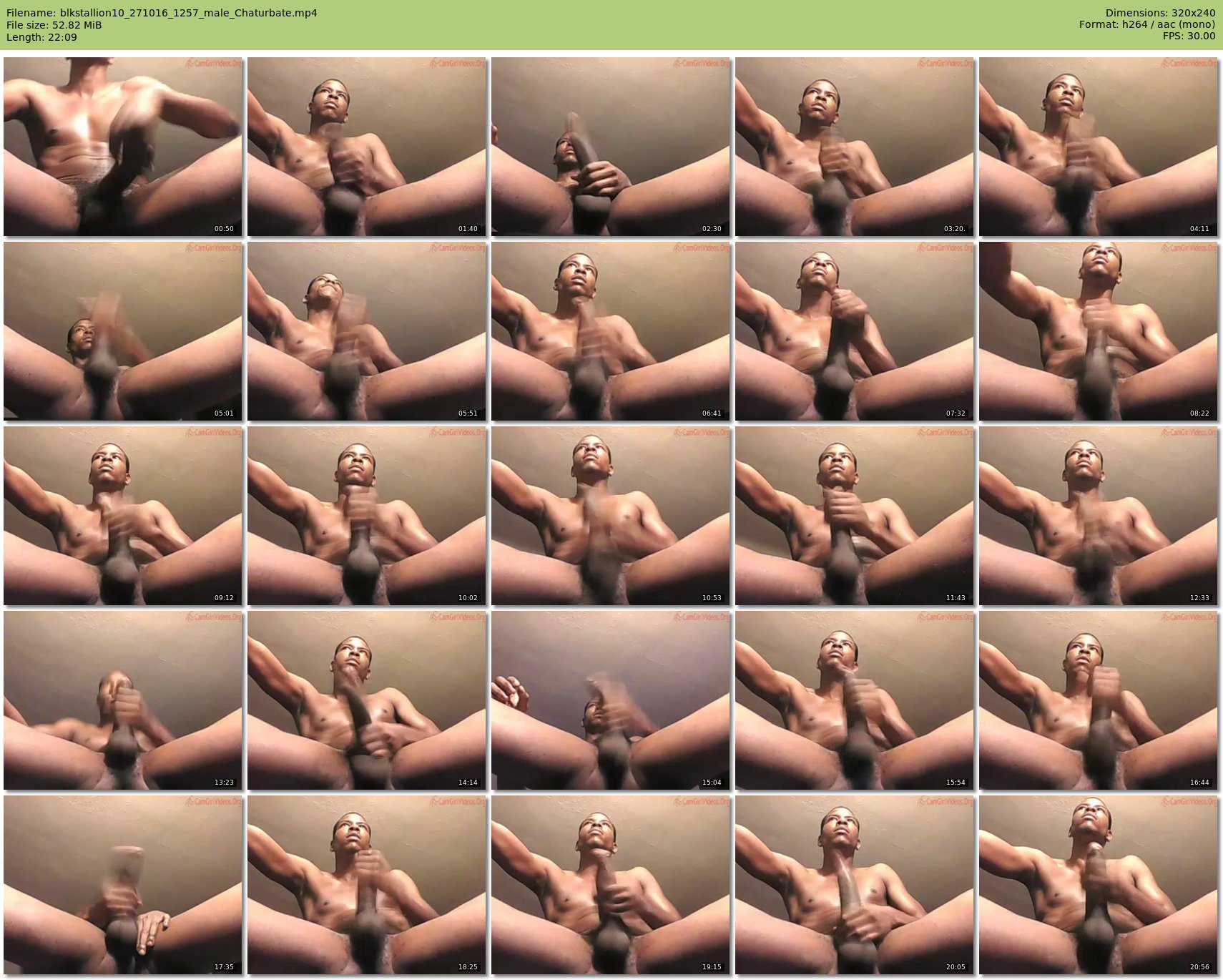Select the frame stamped 02:30
Screen dimensions: 1223x980
(x=611, y=147)
